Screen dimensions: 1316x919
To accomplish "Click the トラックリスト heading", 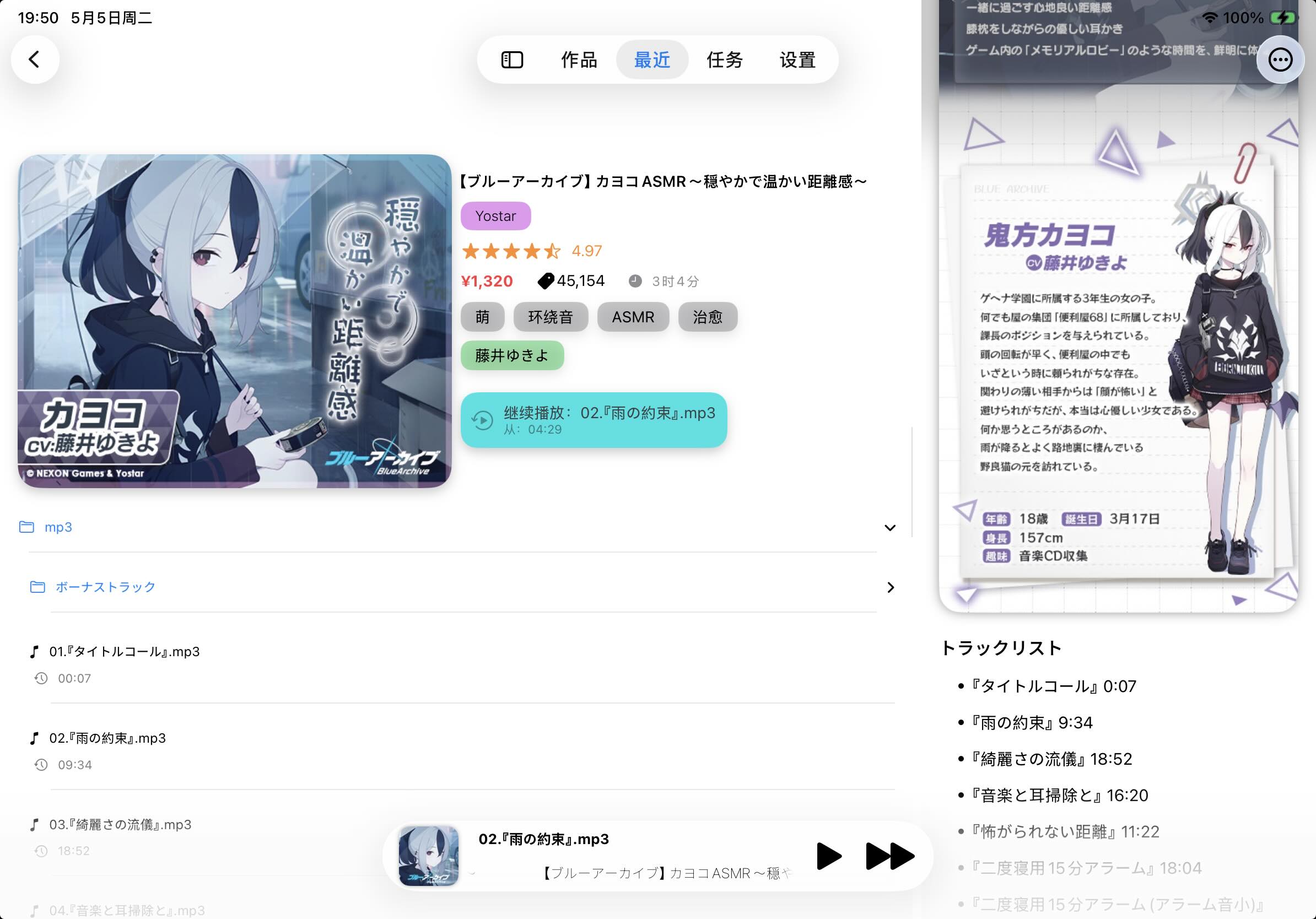I will (1001, 648).
